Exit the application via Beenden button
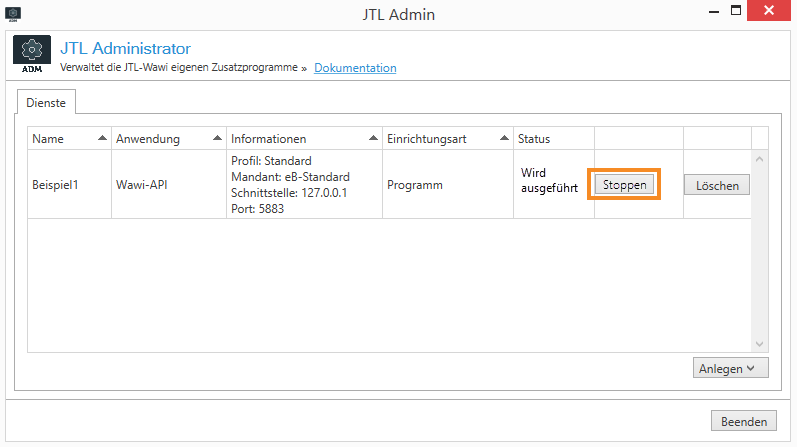This screenshot has height=447, width=797. pos(743,421)
